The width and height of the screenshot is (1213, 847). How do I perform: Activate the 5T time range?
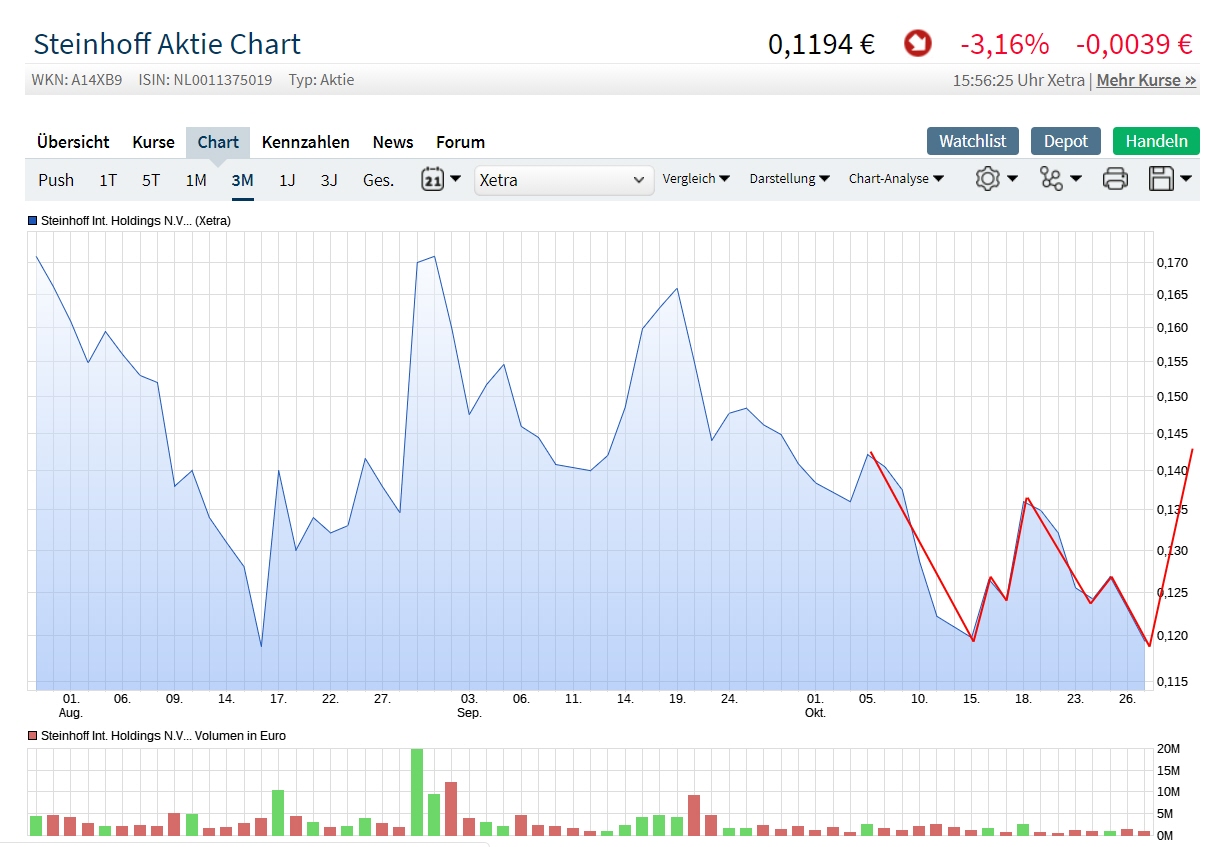pyautogui.click(x=150, y=180)
